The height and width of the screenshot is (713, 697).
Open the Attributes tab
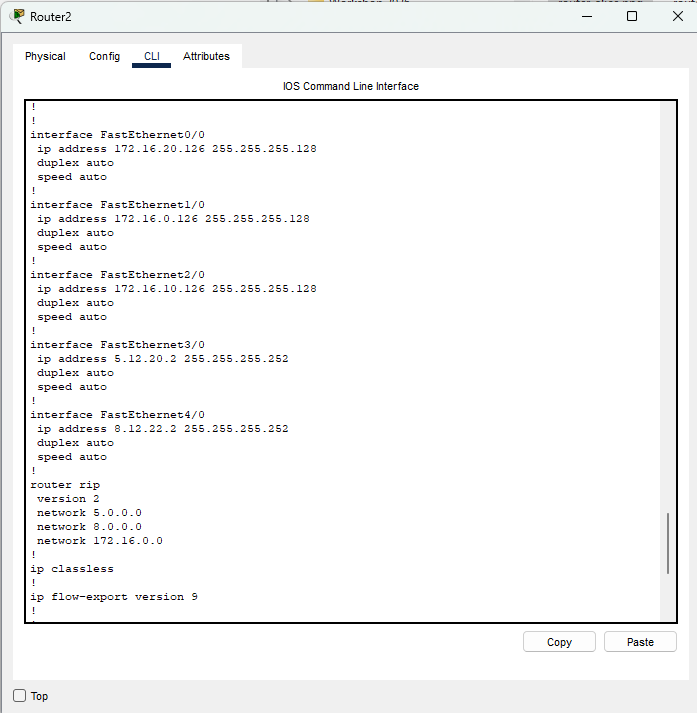(206, 56)
